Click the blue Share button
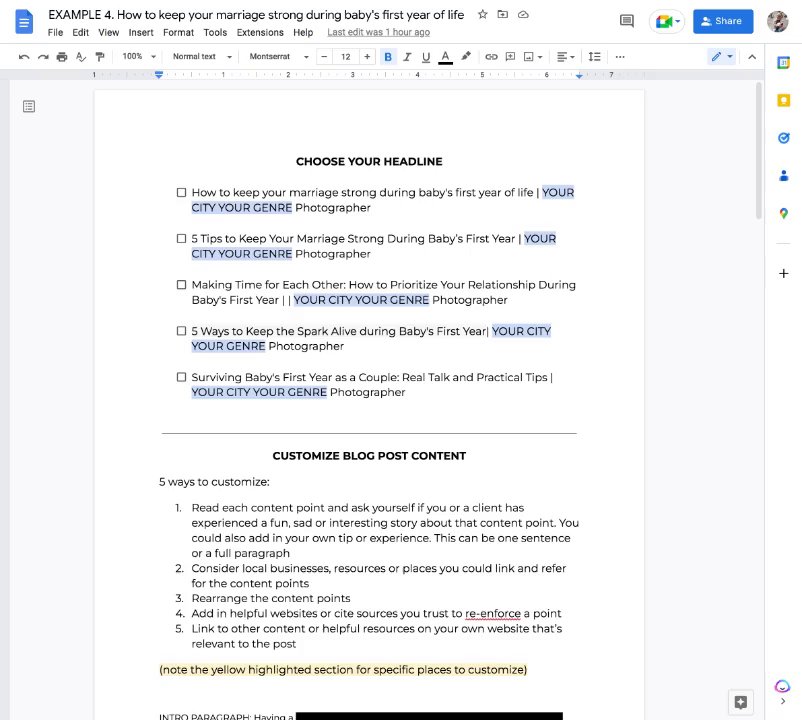Screen dimensions: 802x720 (x=723, y=21)
